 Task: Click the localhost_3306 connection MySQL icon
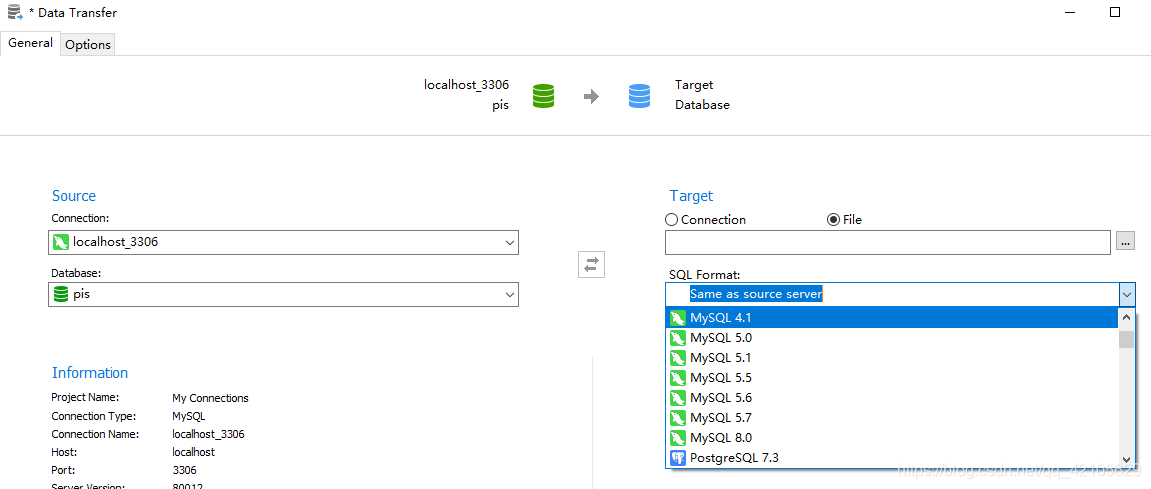coord(61,242)
